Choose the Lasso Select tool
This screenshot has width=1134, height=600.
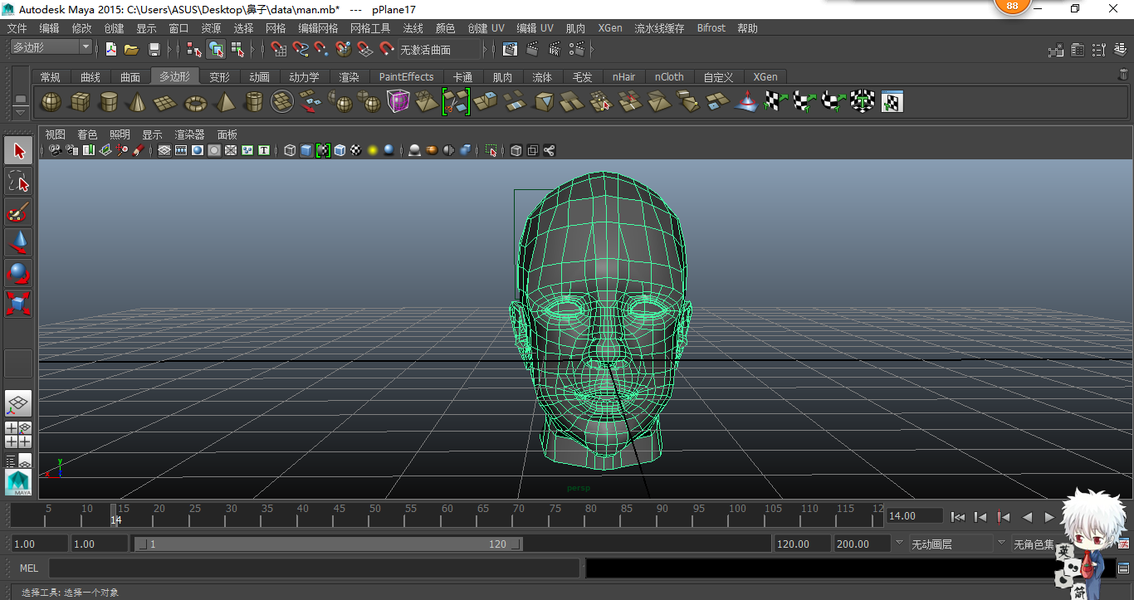click(18, 181)
